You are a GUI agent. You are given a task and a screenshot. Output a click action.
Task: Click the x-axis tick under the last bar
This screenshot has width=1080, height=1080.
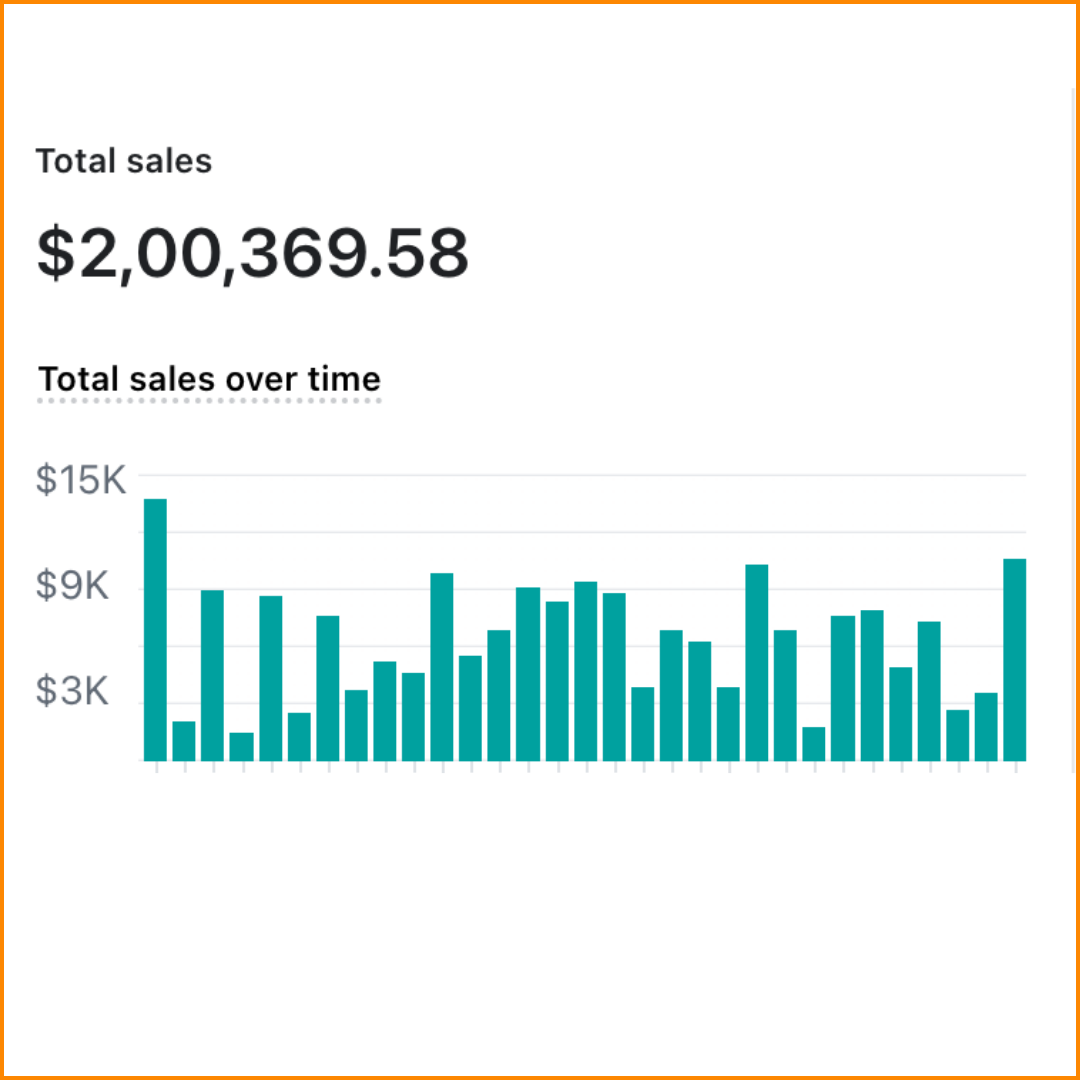[1015, 767]
